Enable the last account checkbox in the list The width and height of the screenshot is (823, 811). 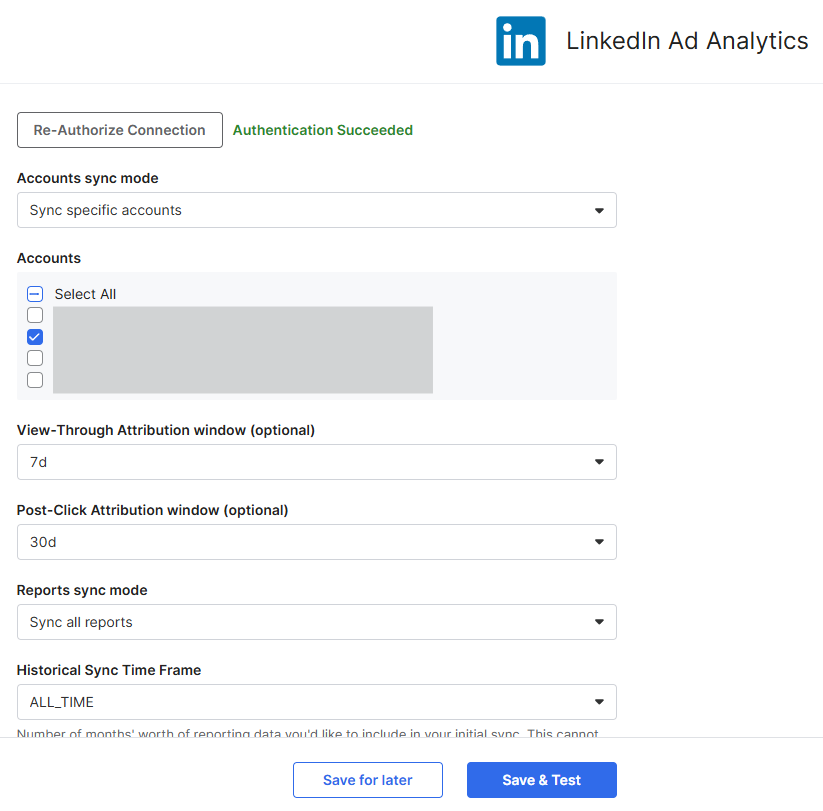point(35,380)
